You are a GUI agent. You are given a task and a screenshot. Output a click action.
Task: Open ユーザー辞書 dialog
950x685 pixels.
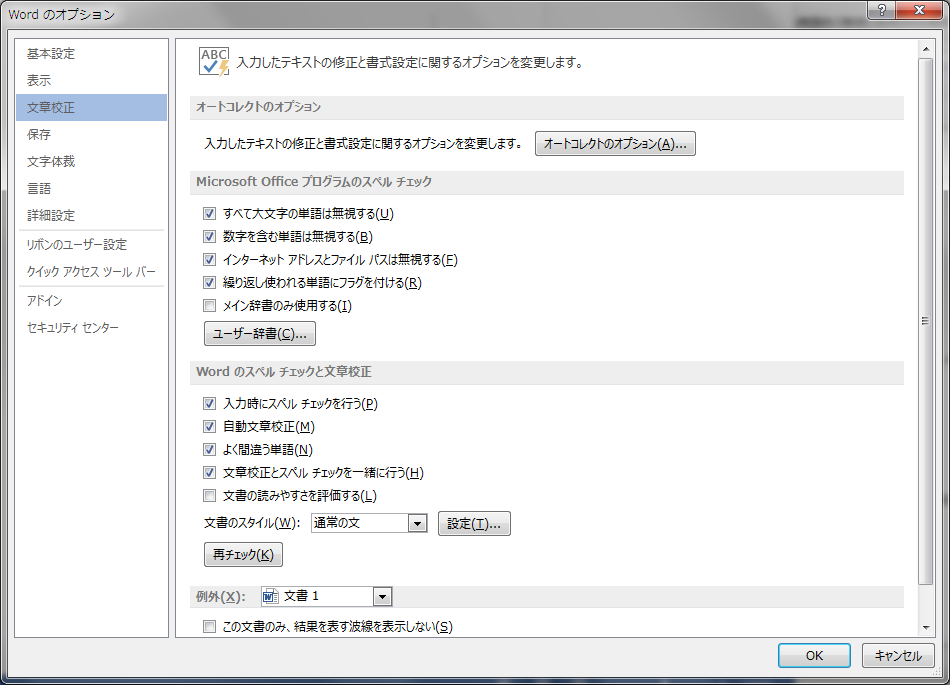click(260, 333)
